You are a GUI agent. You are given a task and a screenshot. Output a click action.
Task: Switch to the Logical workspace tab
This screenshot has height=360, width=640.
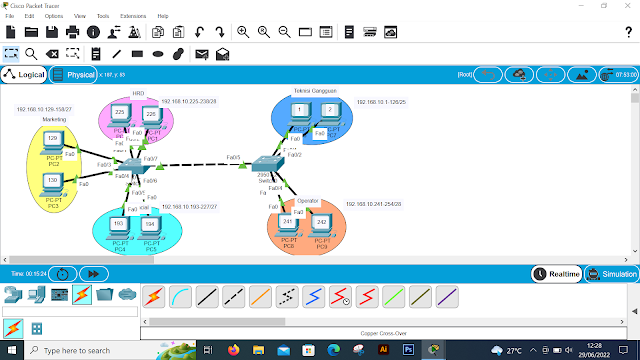pos(24,75)
